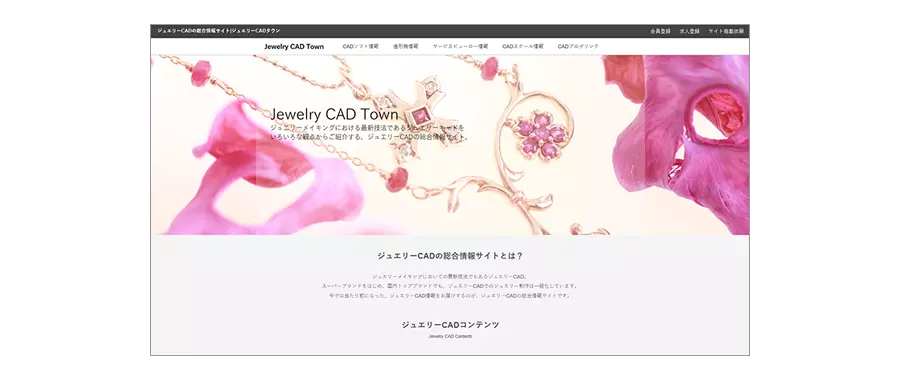Screen dimensions: 900x380
Task: Click the hero heading Jewelry CAD Town
Action: (334, 114)
